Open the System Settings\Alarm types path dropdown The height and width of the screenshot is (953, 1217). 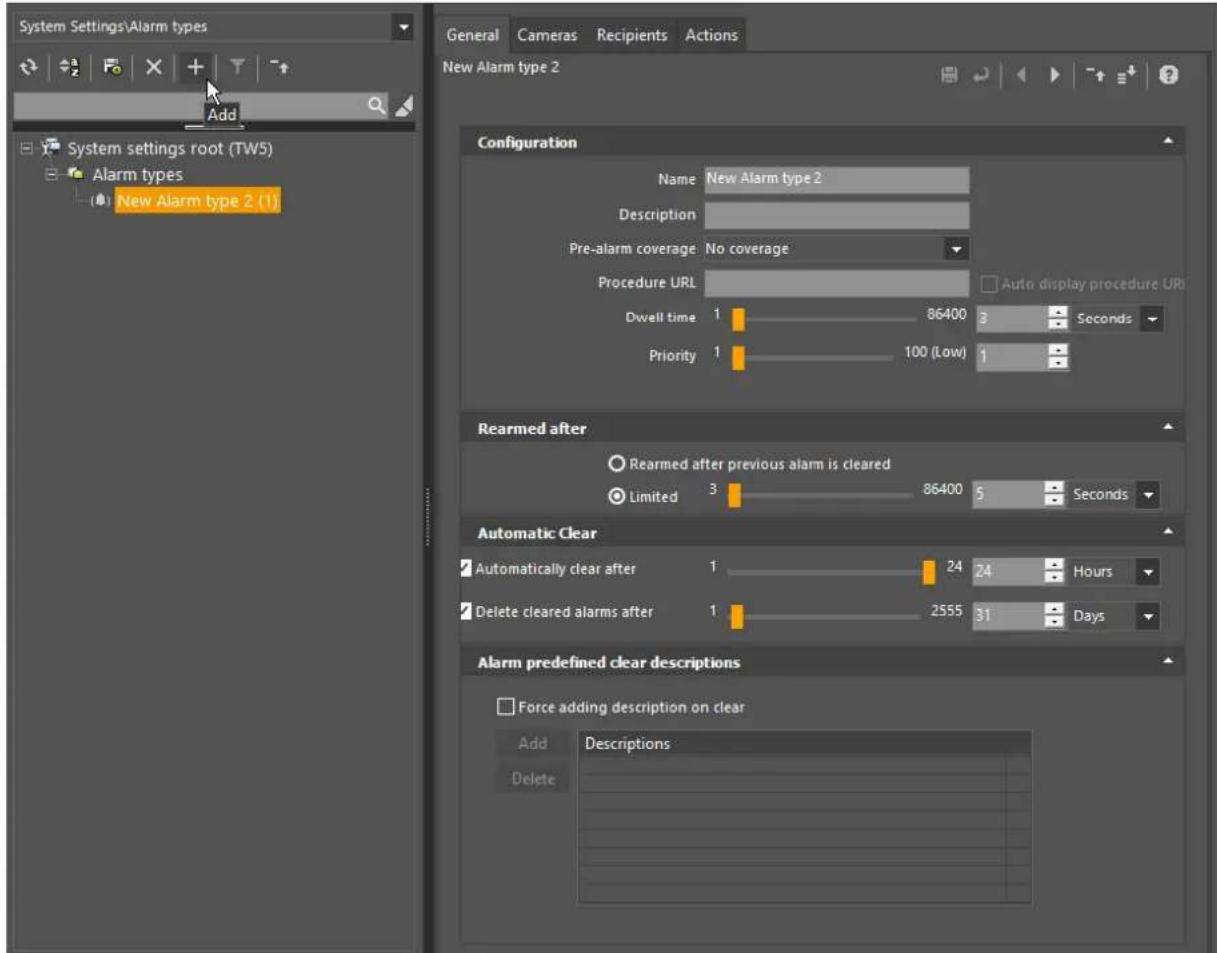click(403, 27)
